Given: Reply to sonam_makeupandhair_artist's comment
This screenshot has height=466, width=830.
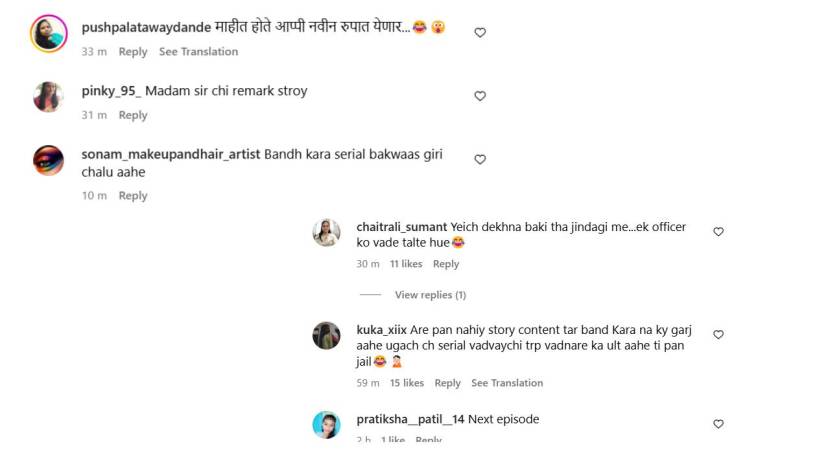Looking at the screenshot, I should click(x=133, y=196).
